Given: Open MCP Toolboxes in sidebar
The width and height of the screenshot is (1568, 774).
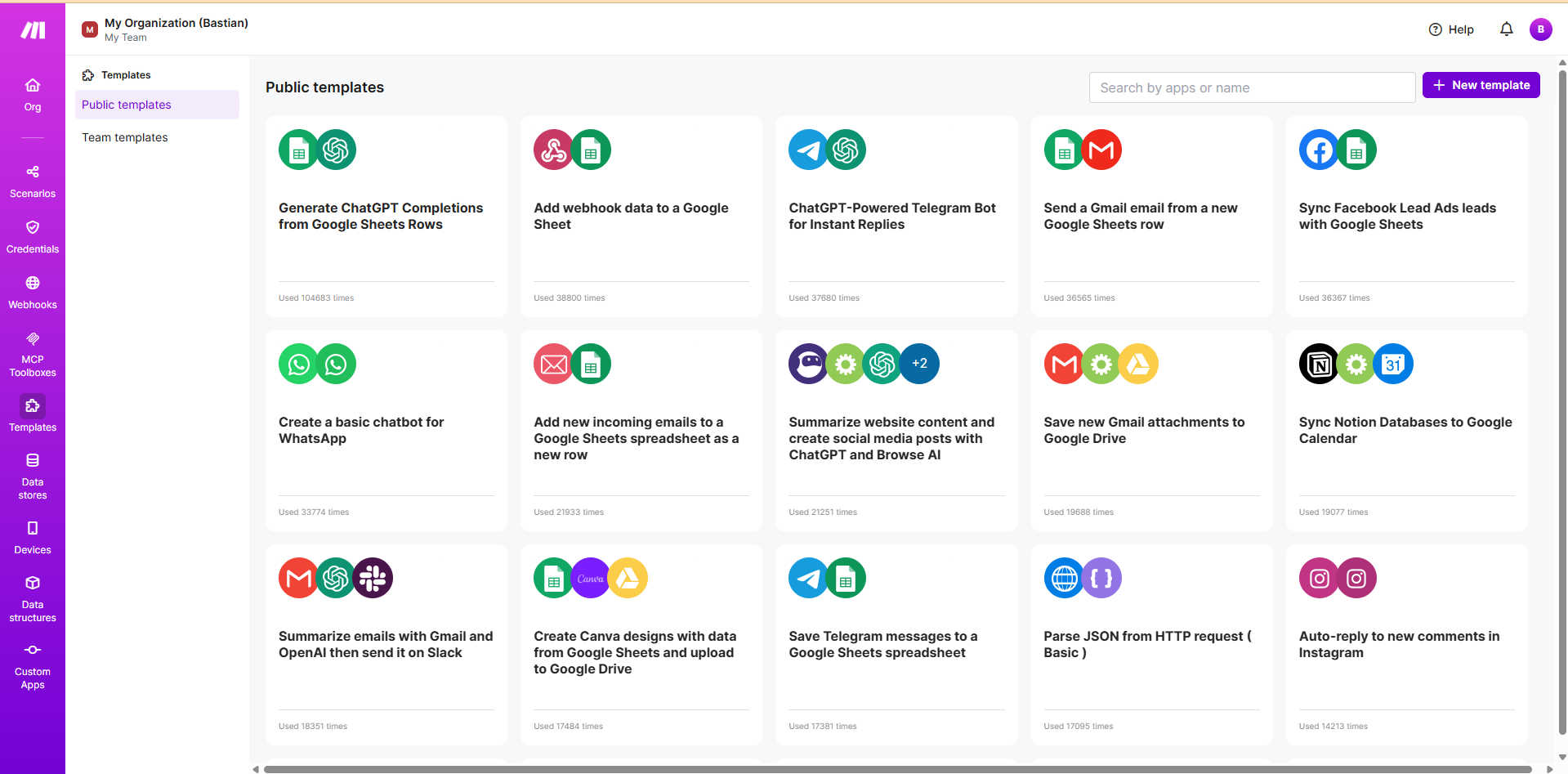Looking at the screenshot, I should [x=33, y=354].
